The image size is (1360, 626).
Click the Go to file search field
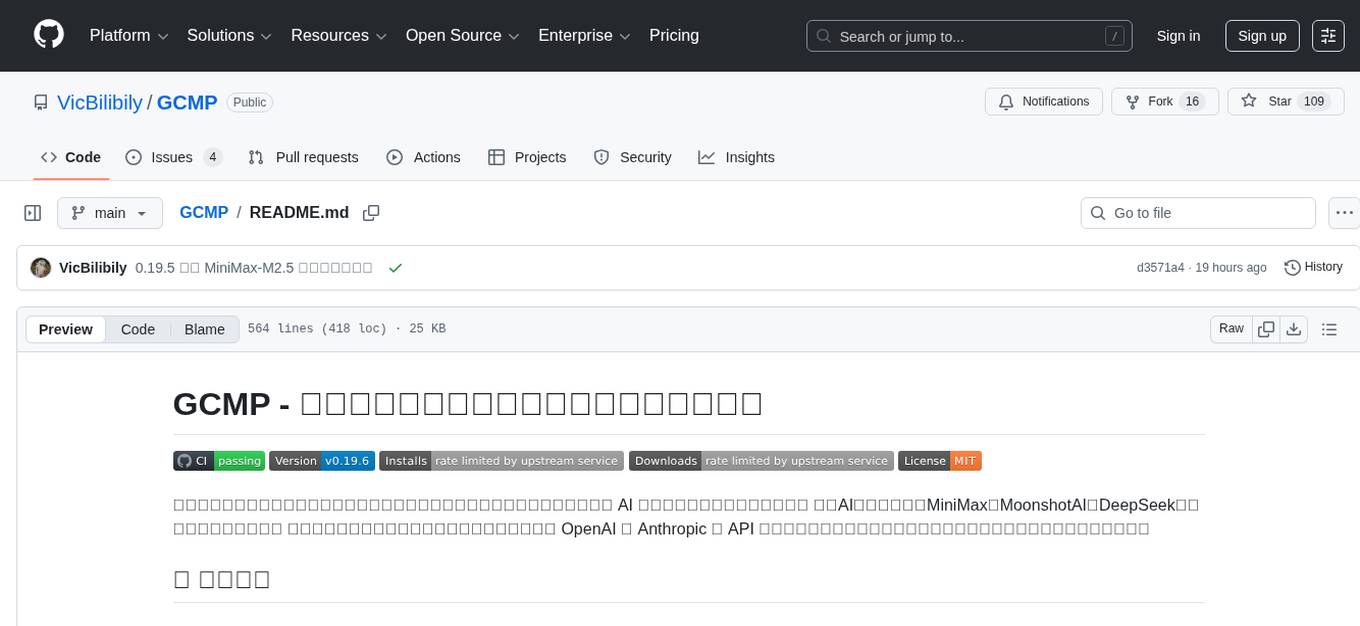click(x=1197, y=213)
